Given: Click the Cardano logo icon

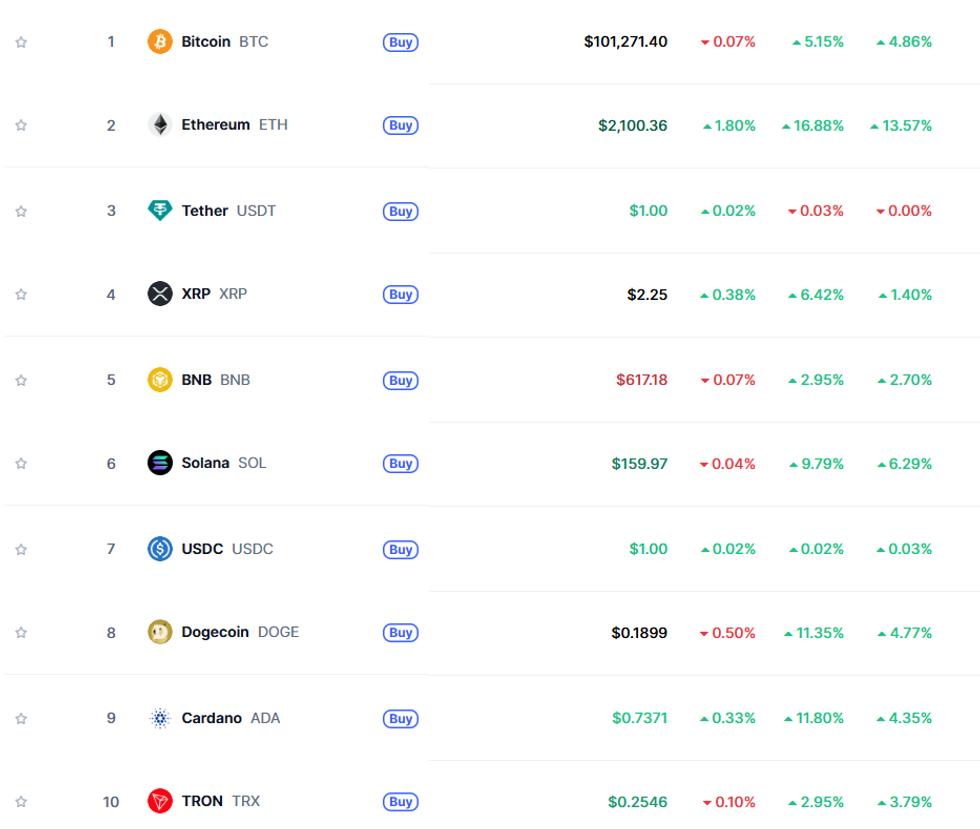Looking at the screenshot, I should (x=160, y=718).
